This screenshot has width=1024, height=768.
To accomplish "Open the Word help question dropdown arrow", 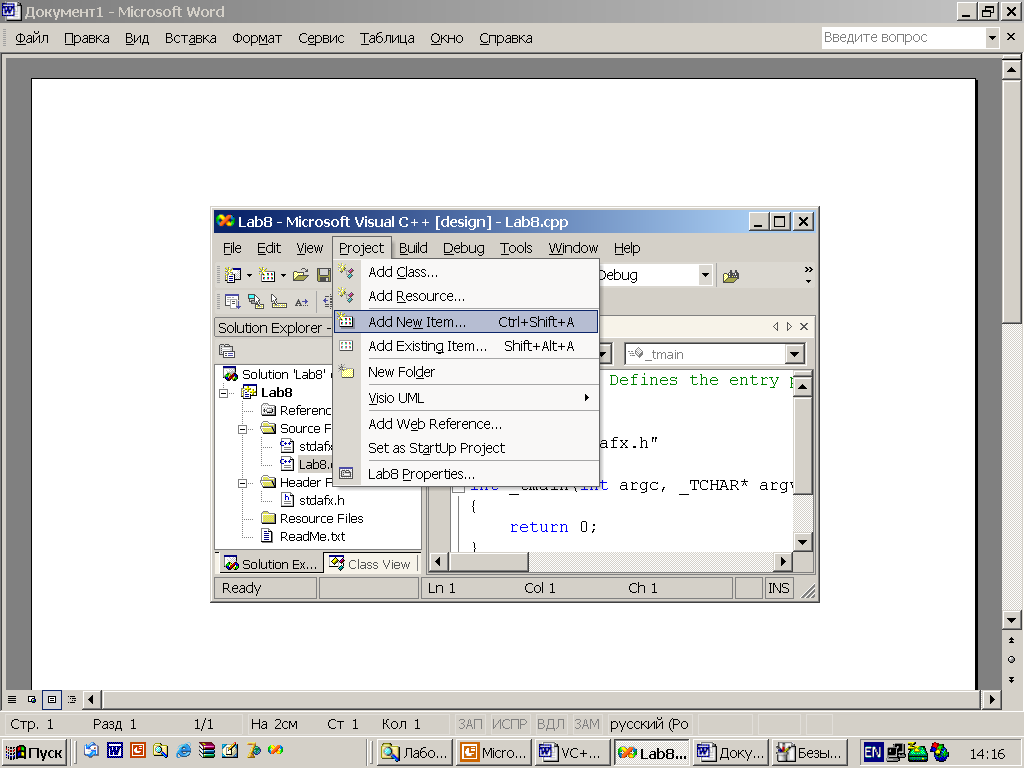I will (x=992, y=38).
